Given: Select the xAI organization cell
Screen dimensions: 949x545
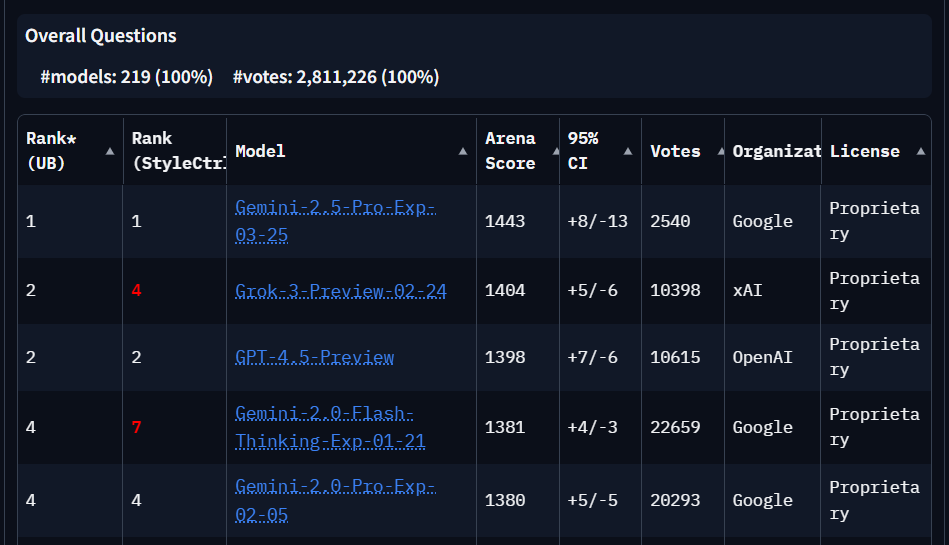Looking at the screenshot, I should click(x=746, y=291).
